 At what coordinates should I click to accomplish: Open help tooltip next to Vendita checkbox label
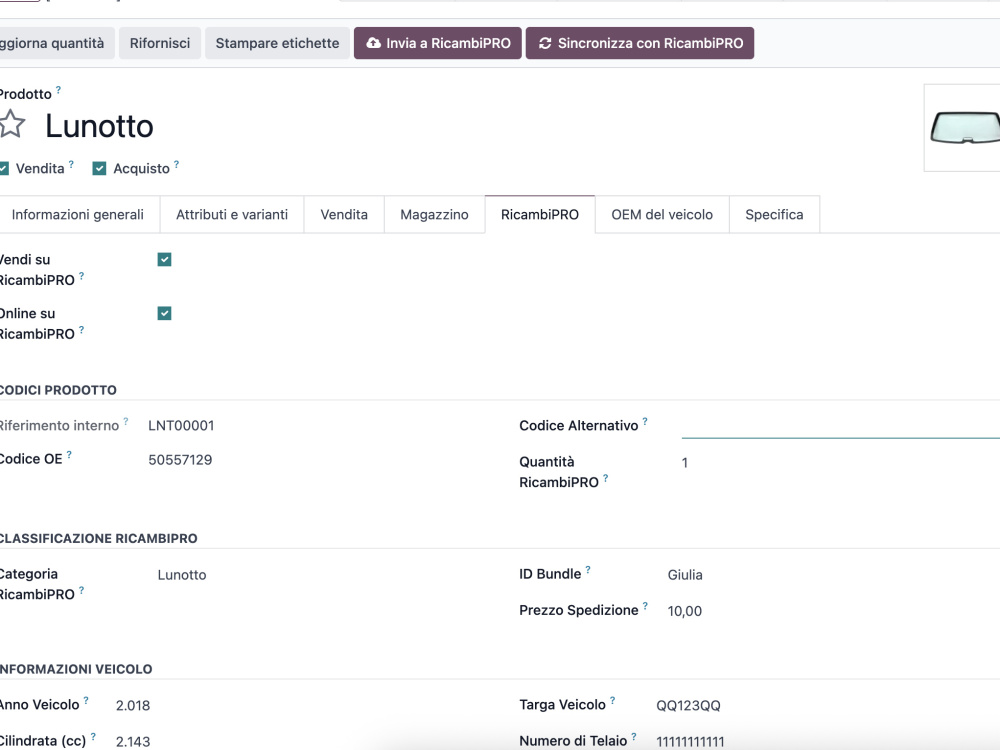pyautogui.click(x=71, y=165)
